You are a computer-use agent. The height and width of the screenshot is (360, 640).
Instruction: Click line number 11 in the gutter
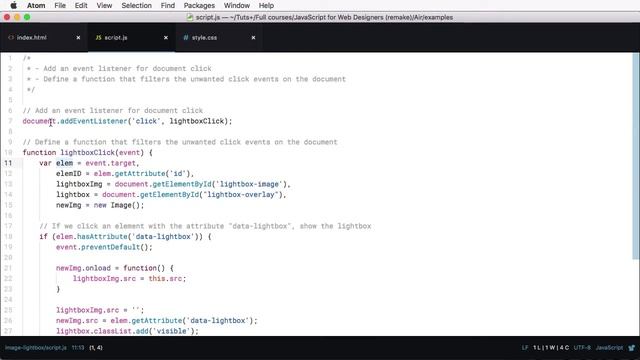(8, 163)
